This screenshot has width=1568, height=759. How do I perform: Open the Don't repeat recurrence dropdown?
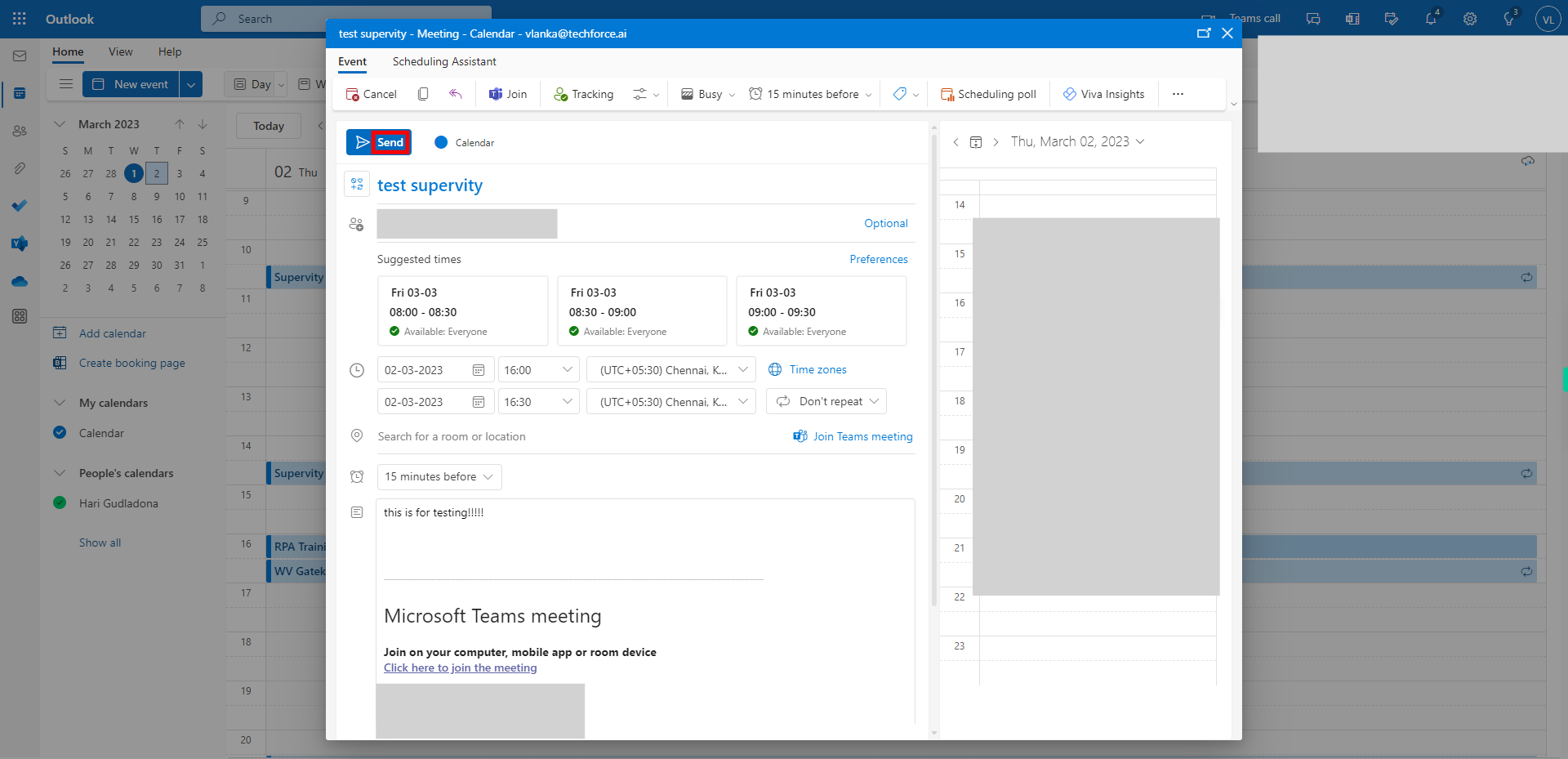[x=826, y=401]
